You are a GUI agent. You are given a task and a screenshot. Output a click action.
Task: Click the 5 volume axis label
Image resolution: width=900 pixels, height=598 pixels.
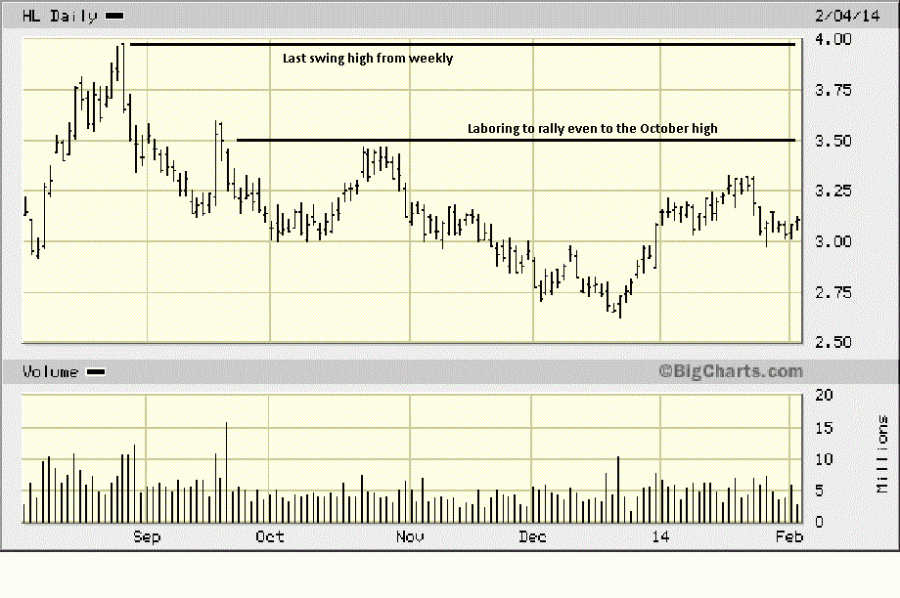820,491
